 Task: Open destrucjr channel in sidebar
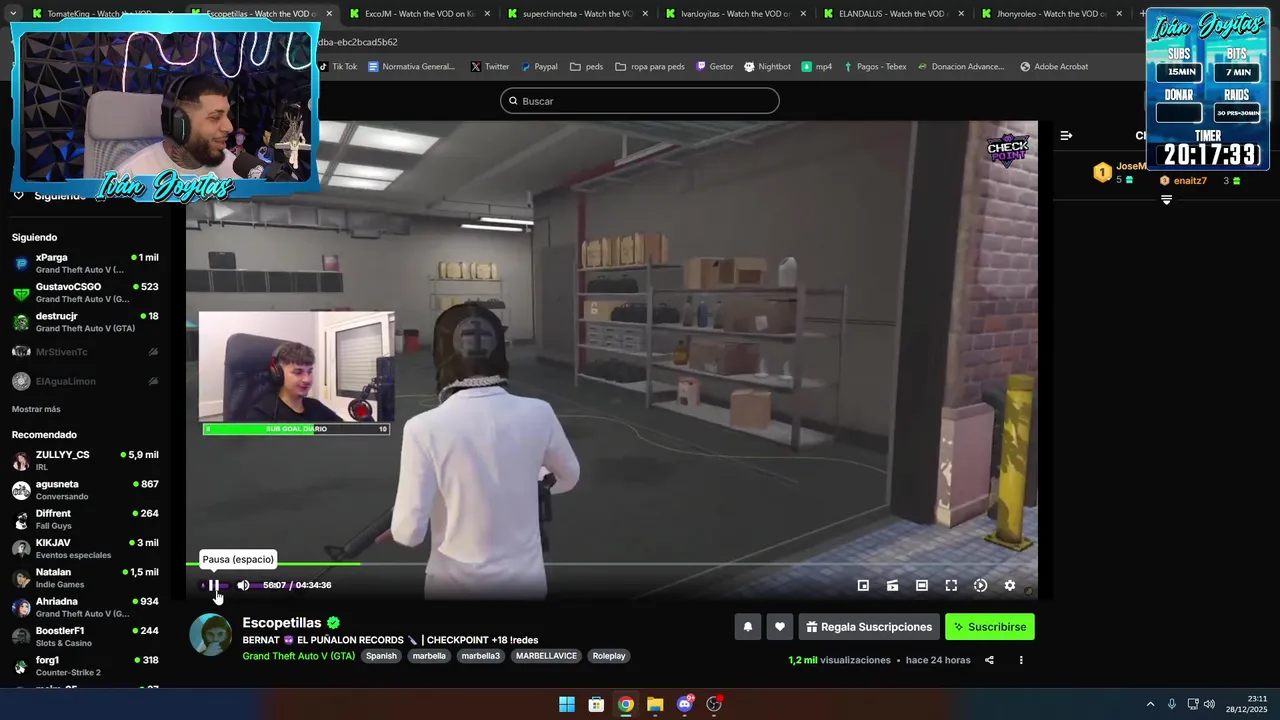click(85, 322)
